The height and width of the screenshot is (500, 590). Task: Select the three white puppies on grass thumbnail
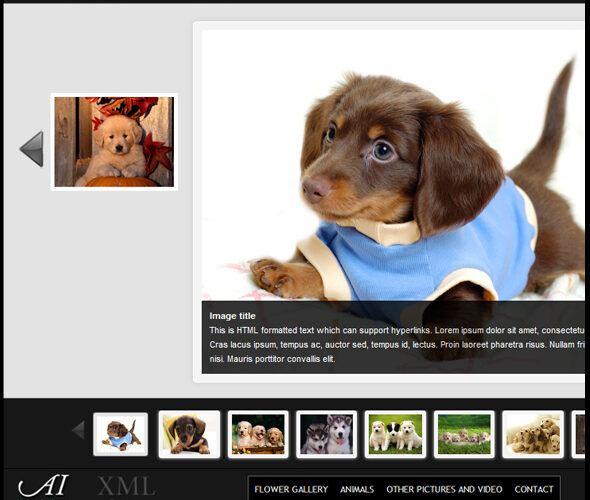point(395,434)
